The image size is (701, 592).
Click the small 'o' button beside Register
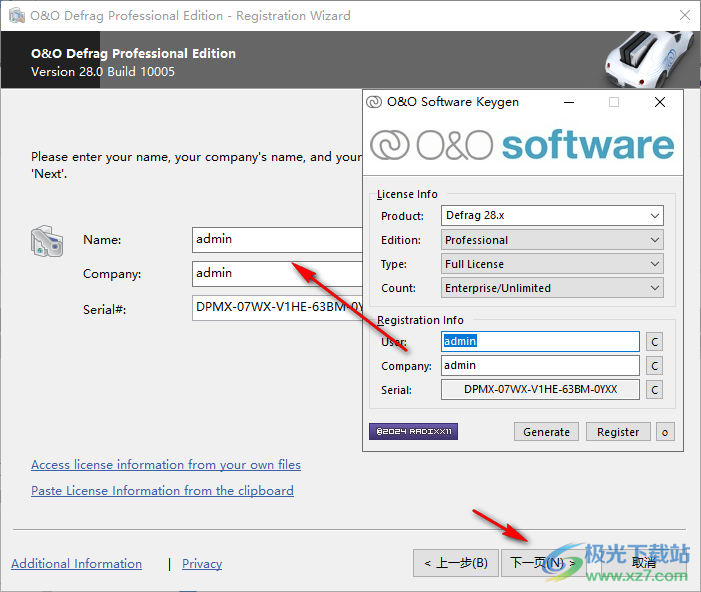click(665, 432)
